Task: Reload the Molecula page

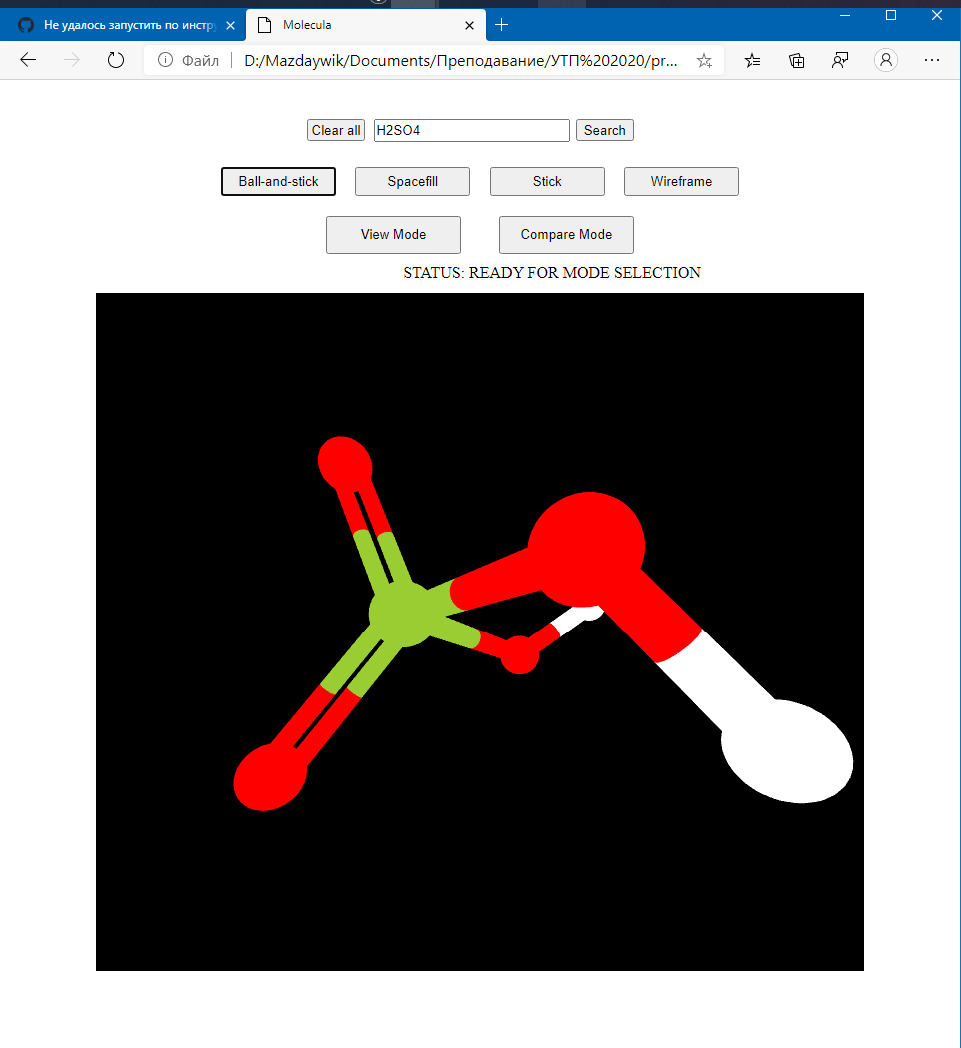Action: pyautogui.click(x=115, y=60)
